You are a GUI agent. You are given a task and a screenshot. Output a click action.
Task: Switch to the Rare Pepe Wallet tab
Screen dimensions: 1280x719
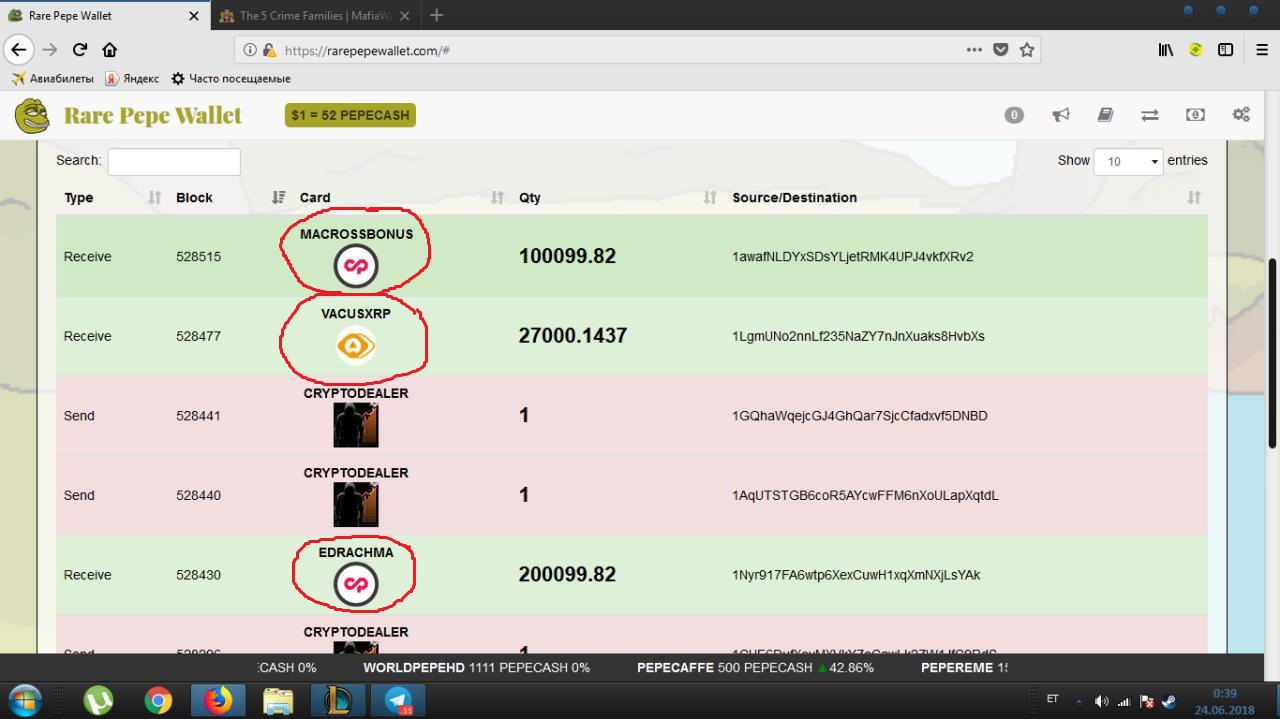click(104, 15)
